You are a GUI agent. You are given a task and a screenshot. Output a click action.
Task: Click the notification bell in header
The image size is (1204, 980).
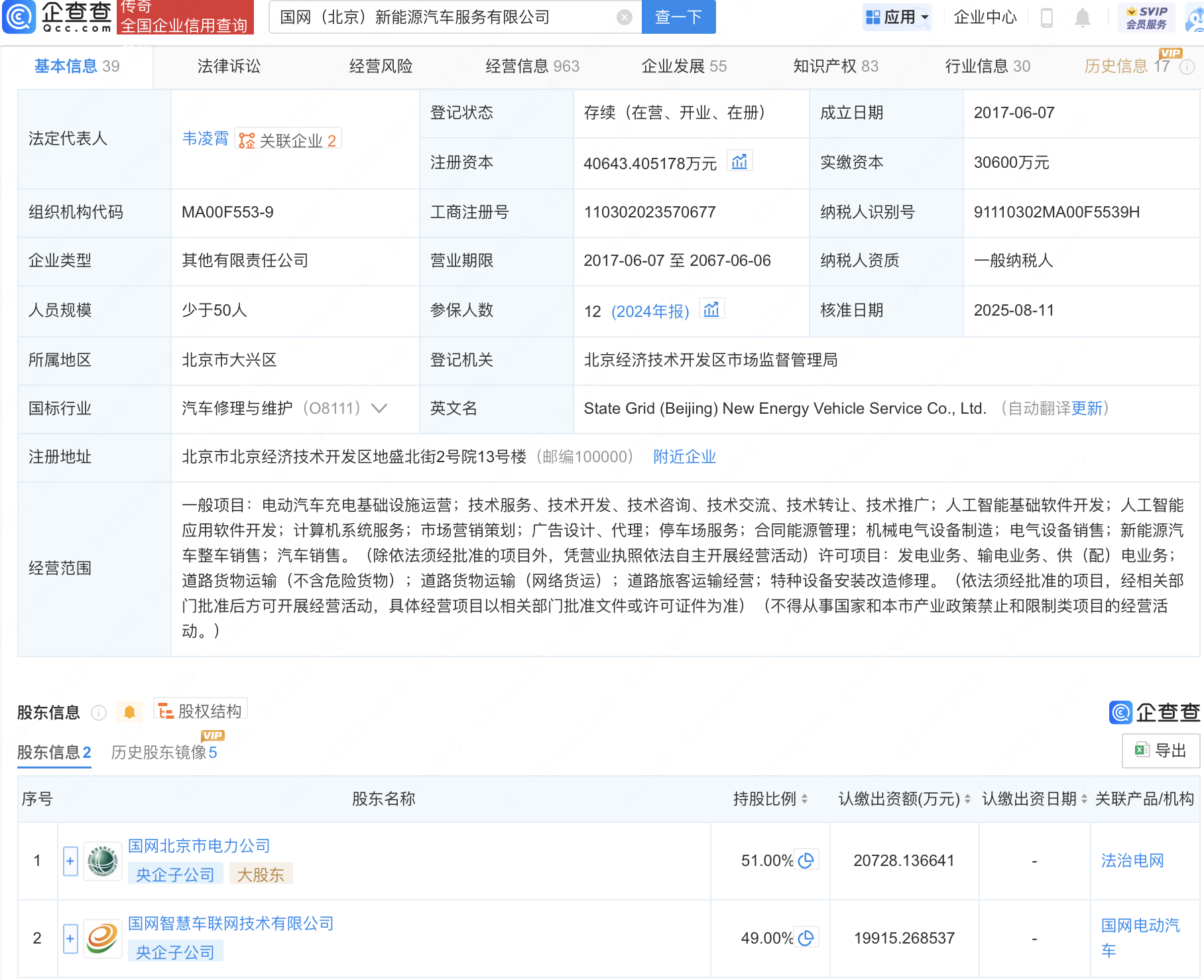(x=1082, y=18)
